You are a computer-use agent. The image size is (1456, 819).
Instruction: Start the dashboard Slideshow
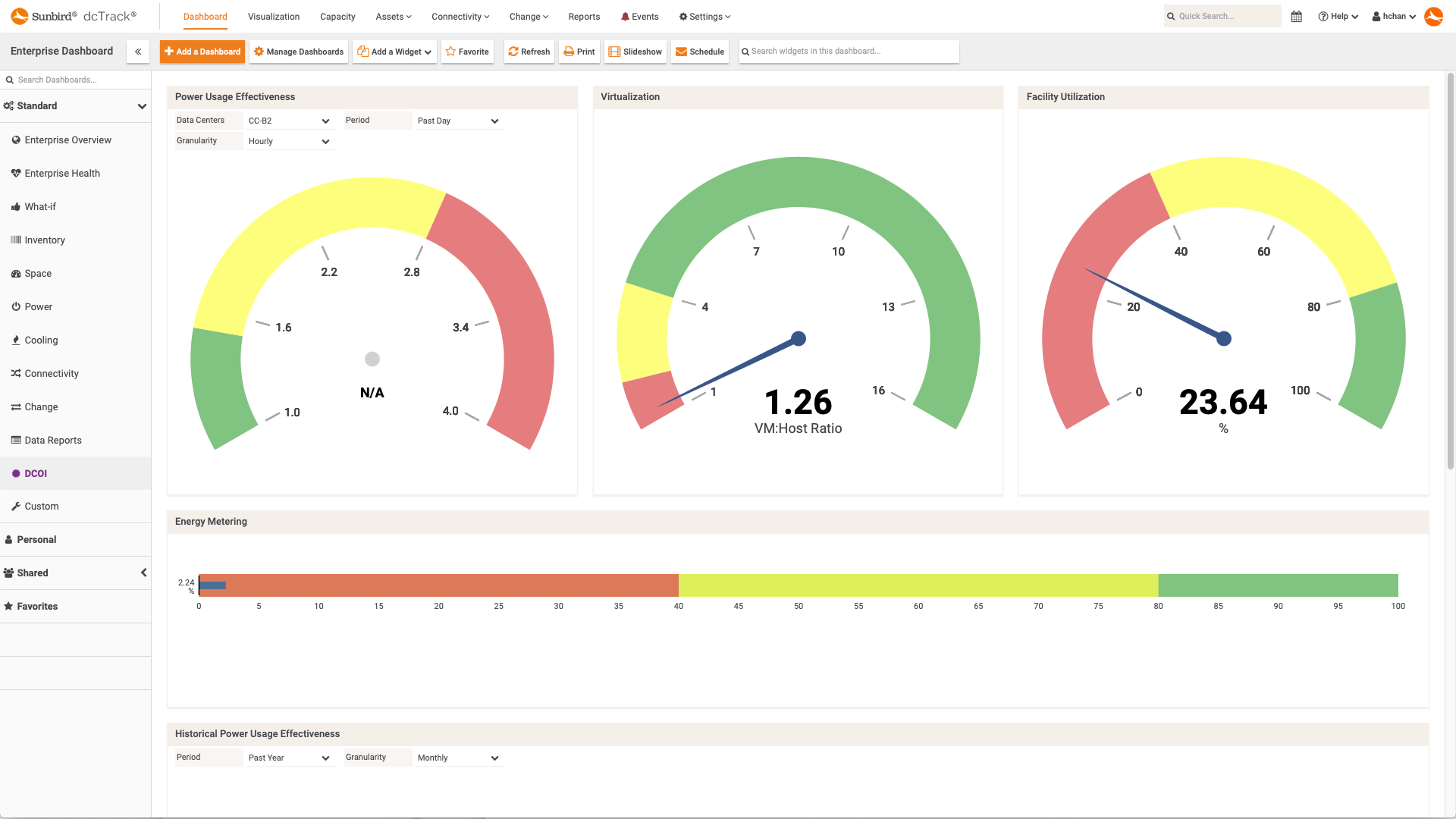[x=635, y=52]
